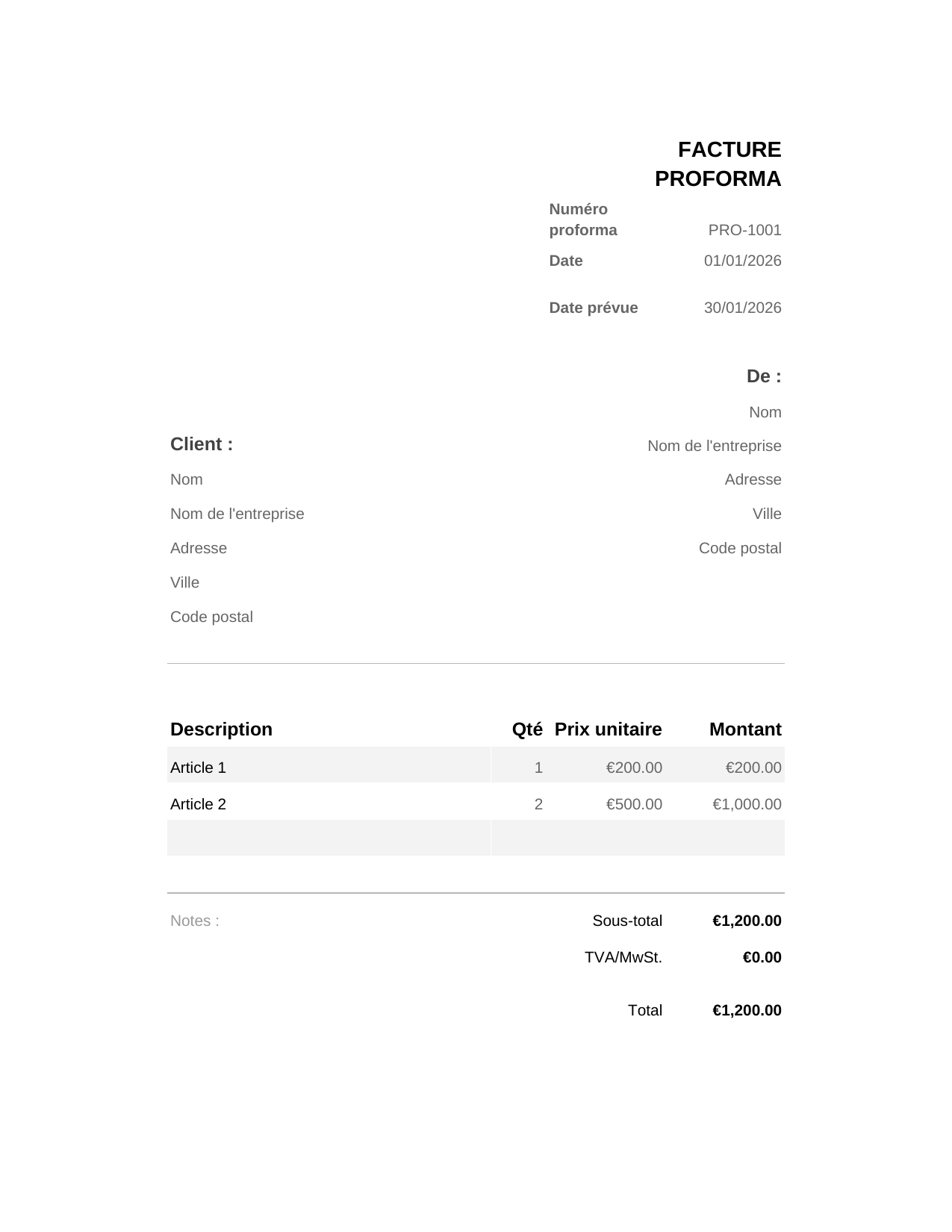Image resolution: width=952 pixels, height=1232 pixels.
Task: Click the €1,000.00 amount for Article 2
Action: pyautogui.click(x=747, y=804)
